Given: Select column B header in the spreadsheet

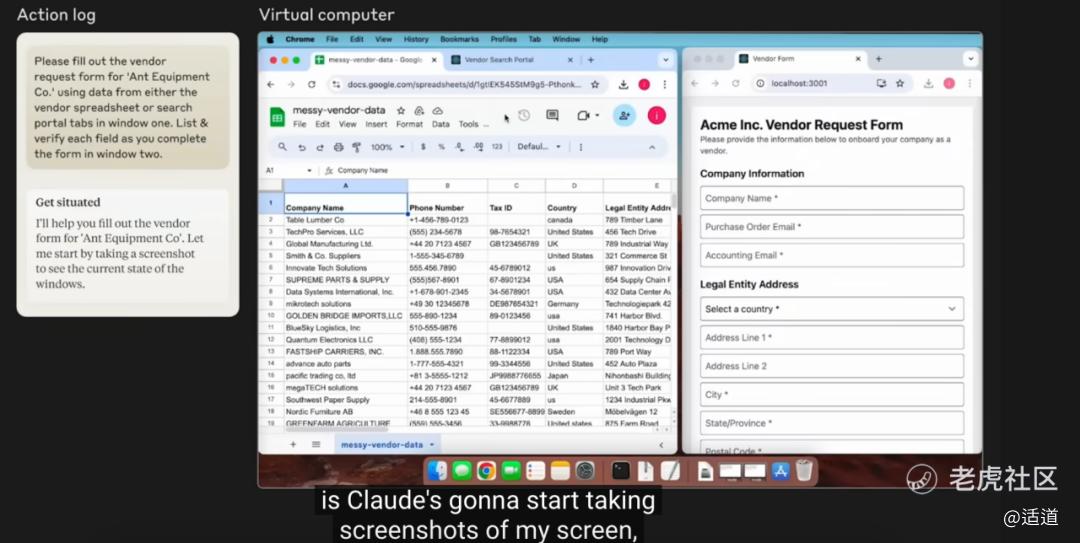Looking at the screenshot, I should coord(447,185).
